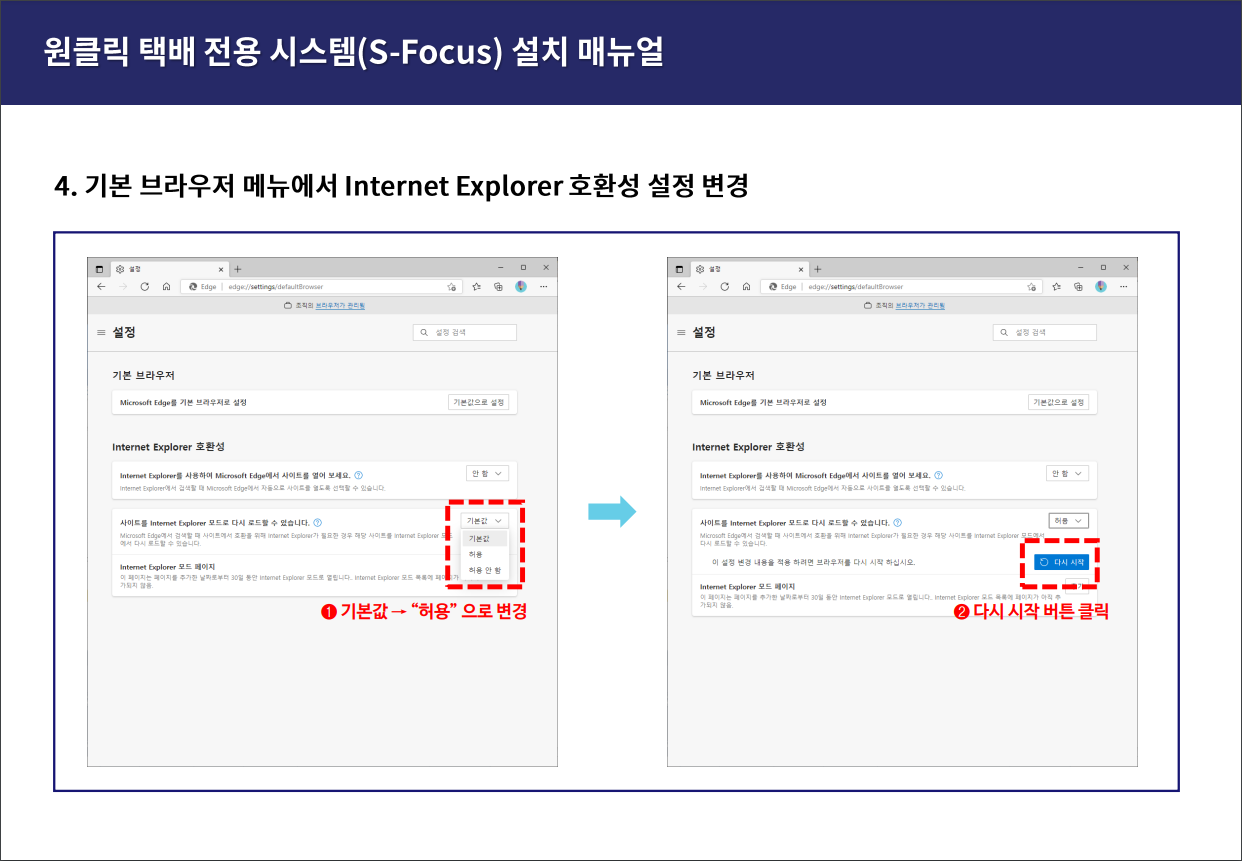Focus the '설정 검색' field in the right Edge window
The width and height of the screenshot is (1242, 861).
click(x=1045, y=332)
